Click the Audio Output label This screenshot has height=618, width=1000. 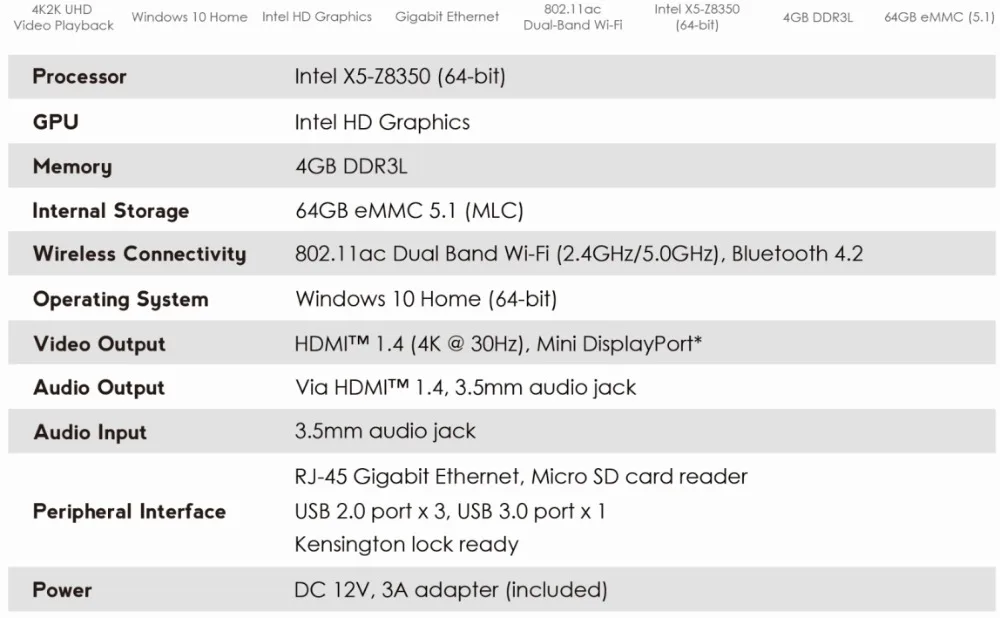pyautogui.click(x=99, y=388)
